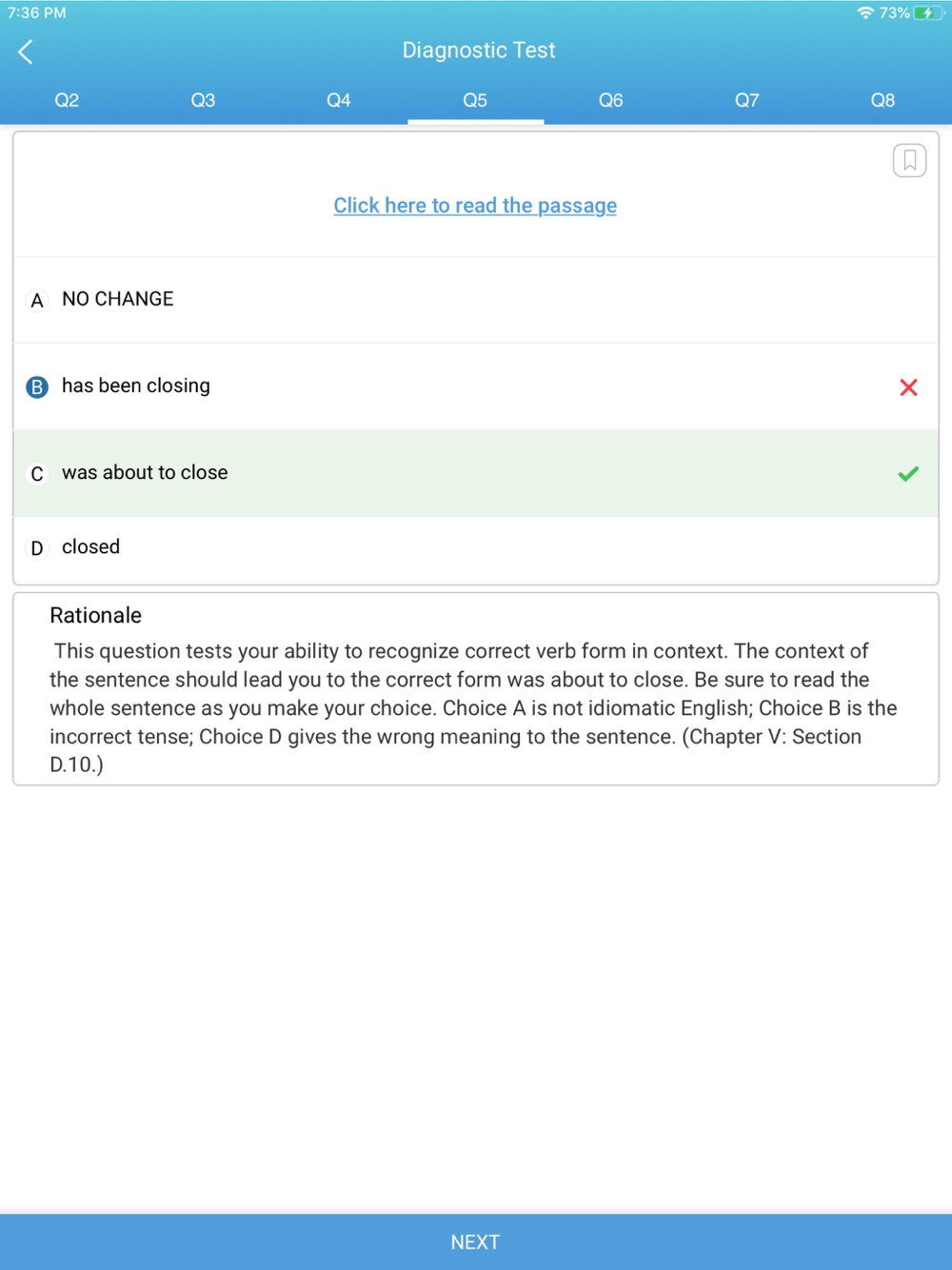
Task: Click the green checkmark correct-answer icon
Action: [x=908, y=473]
